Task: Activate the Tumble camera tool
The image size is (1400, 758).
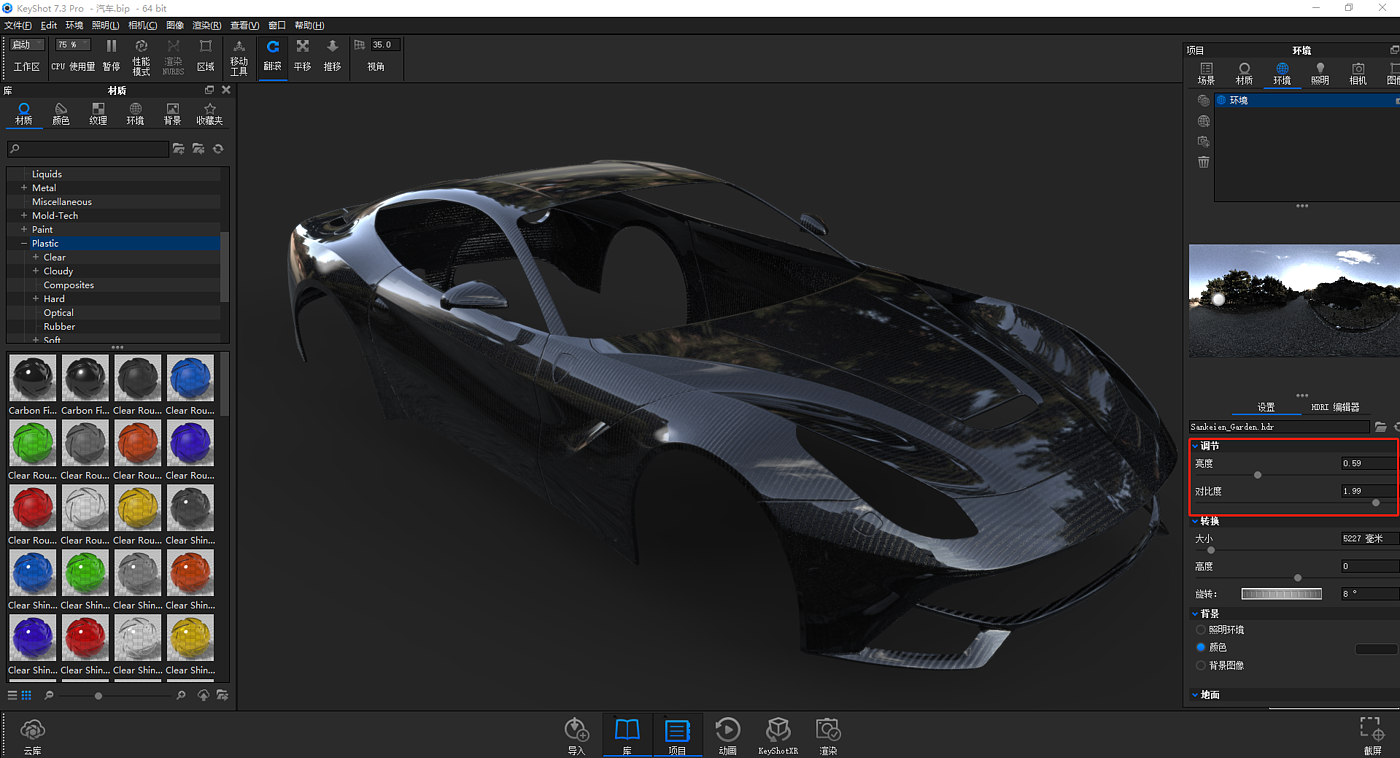Action: coord(272,47)
